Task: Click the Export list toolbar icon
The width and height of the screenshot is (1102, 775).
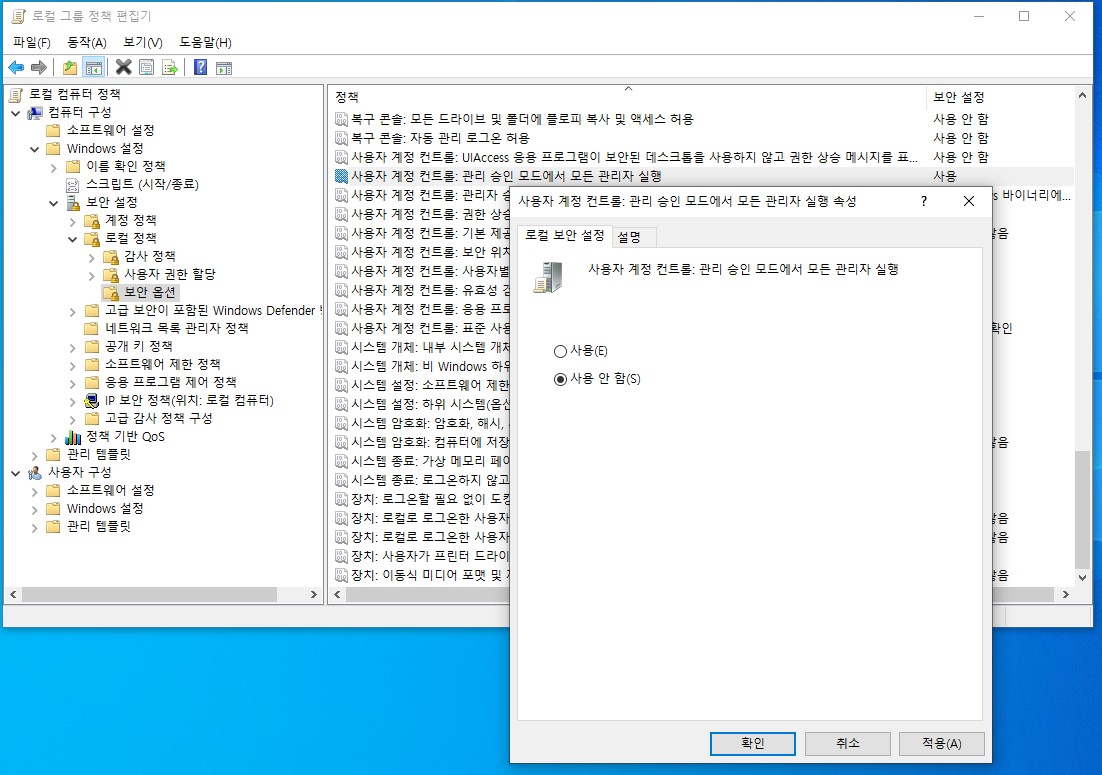Action: pyautogui.click(x=169, y=67)
